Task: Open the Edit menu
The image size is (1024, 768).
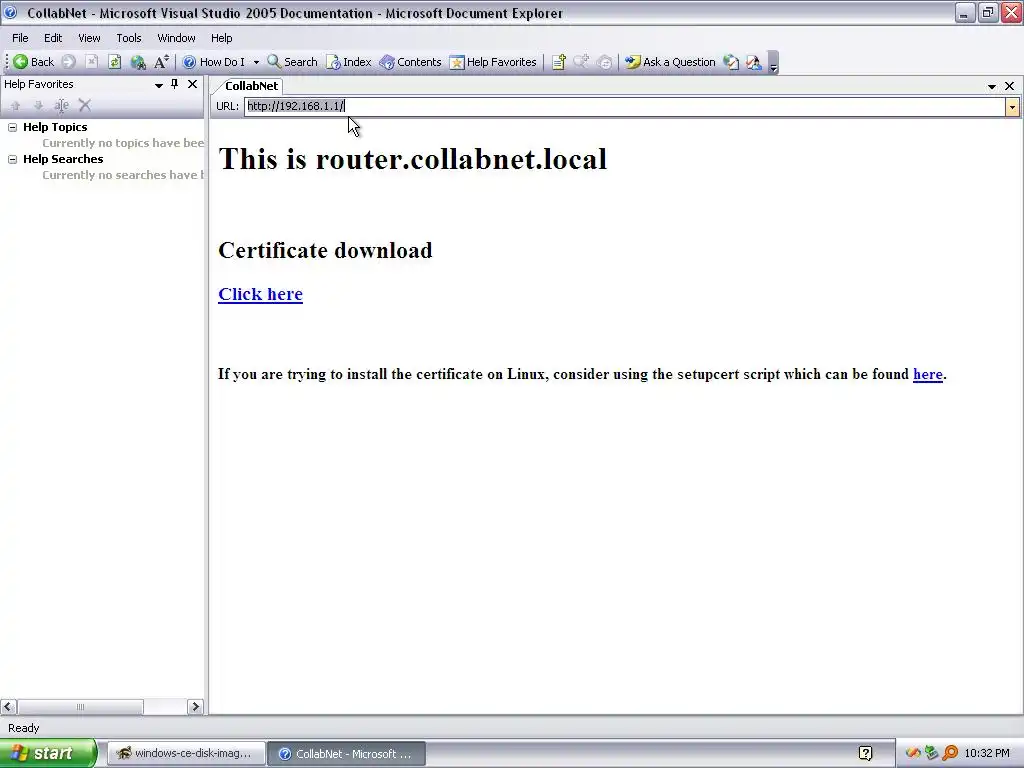Action: 53,38
